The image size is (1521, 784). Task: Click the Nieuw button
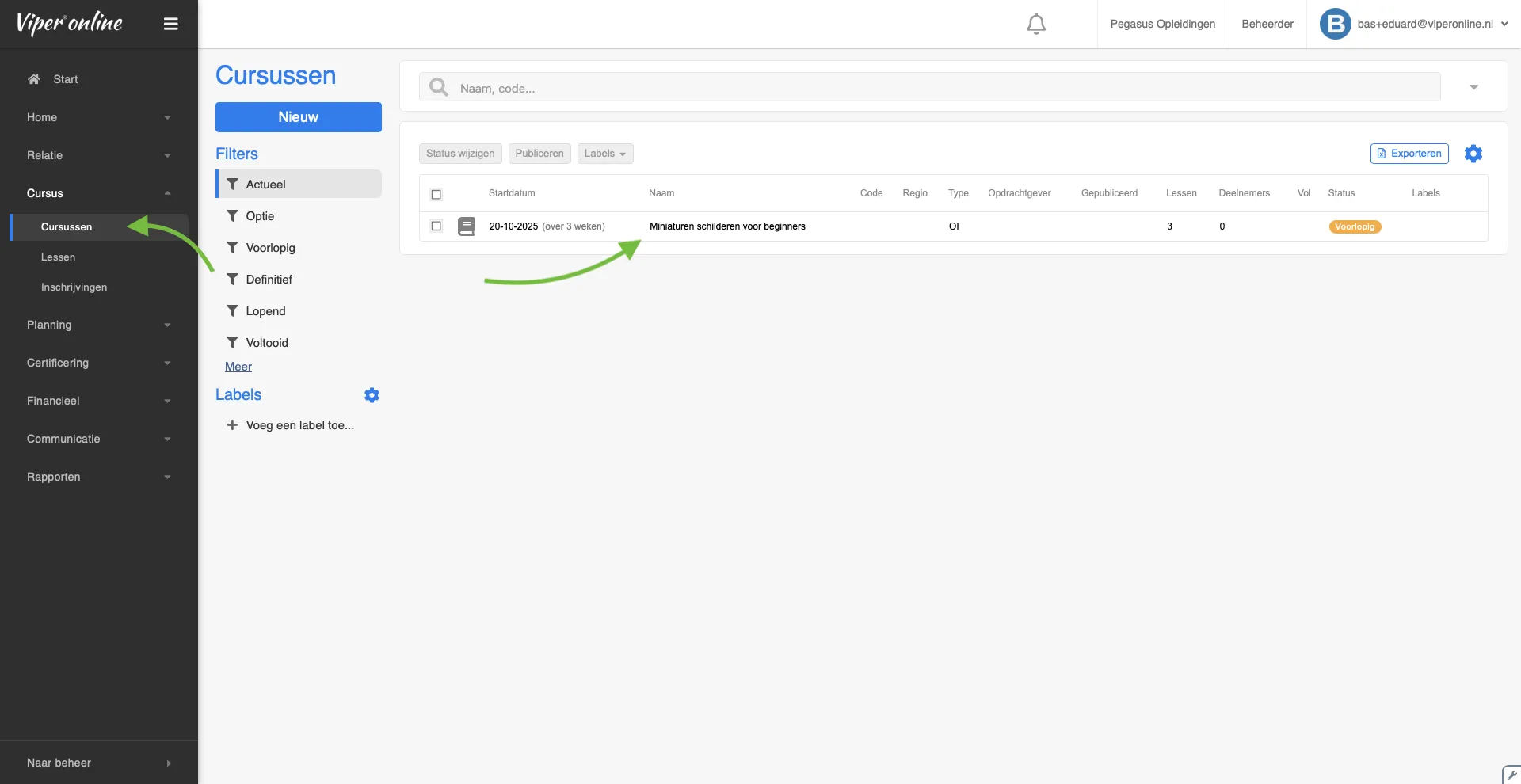[298, 117]
